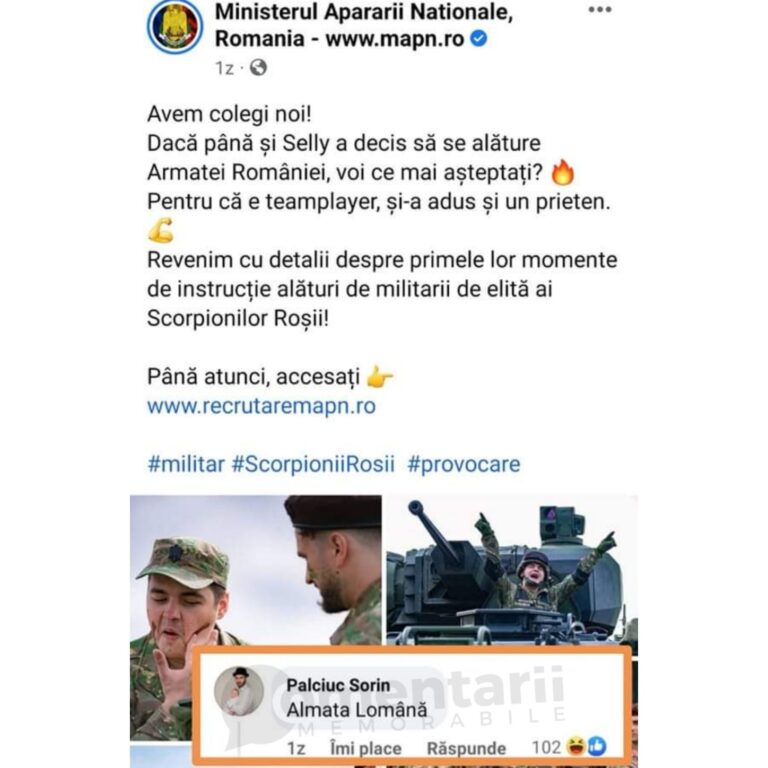Open the www.recrutaremapn.ro link

click(x=262, y=406)
